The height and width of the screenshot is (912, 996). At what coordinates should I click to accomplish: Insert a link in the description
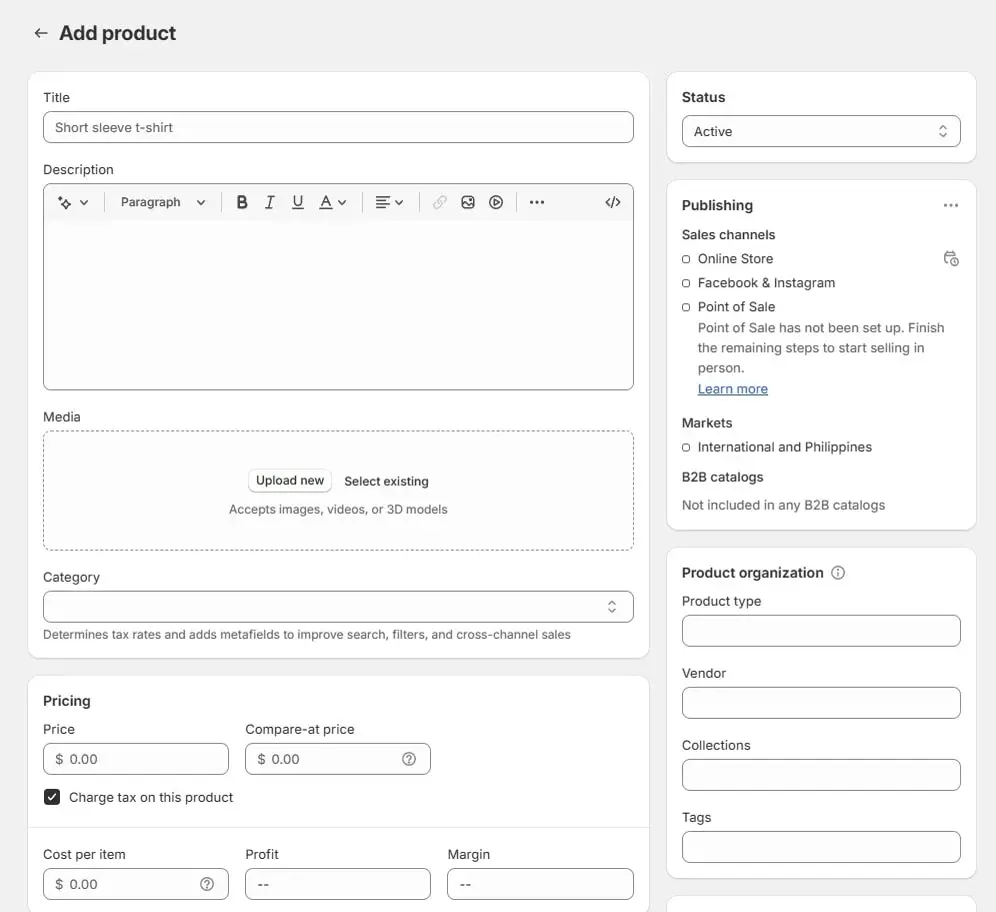tap(440, 202)
